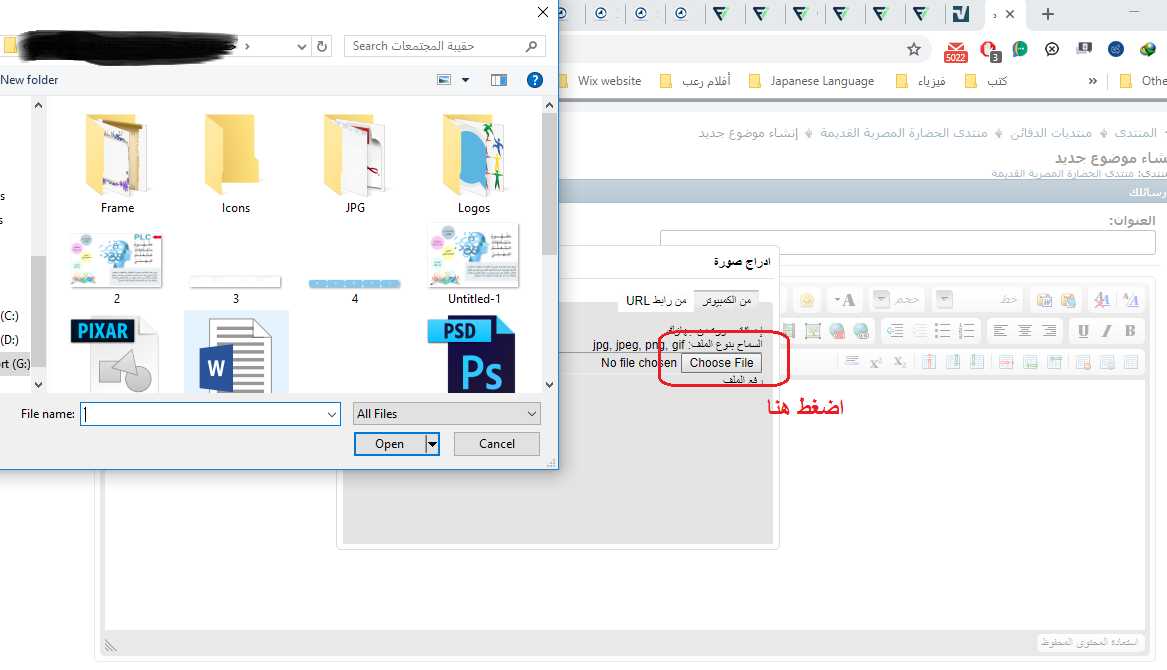Toggle the preview pane in the file dialog

[498, 80]
